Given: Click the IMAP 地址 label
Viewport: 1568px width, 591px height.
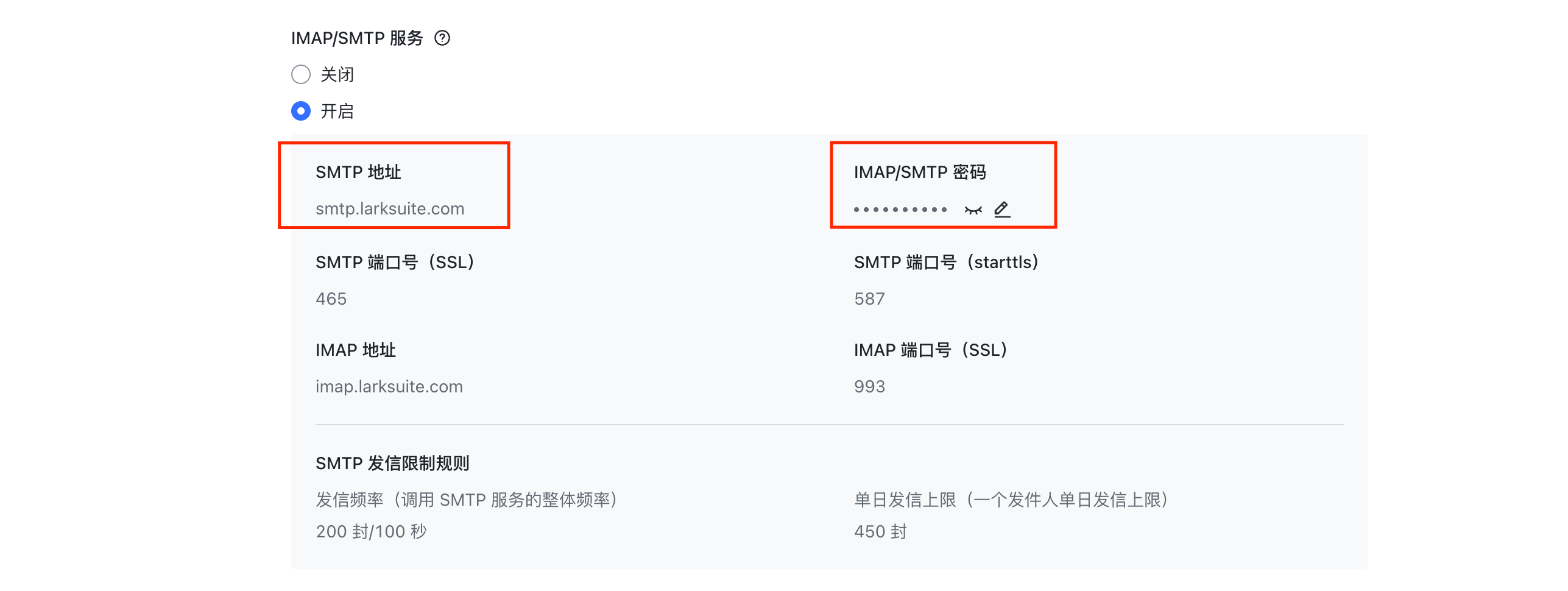Looking at the screenshot, I should pyautogui.click(x=356, y=350).
